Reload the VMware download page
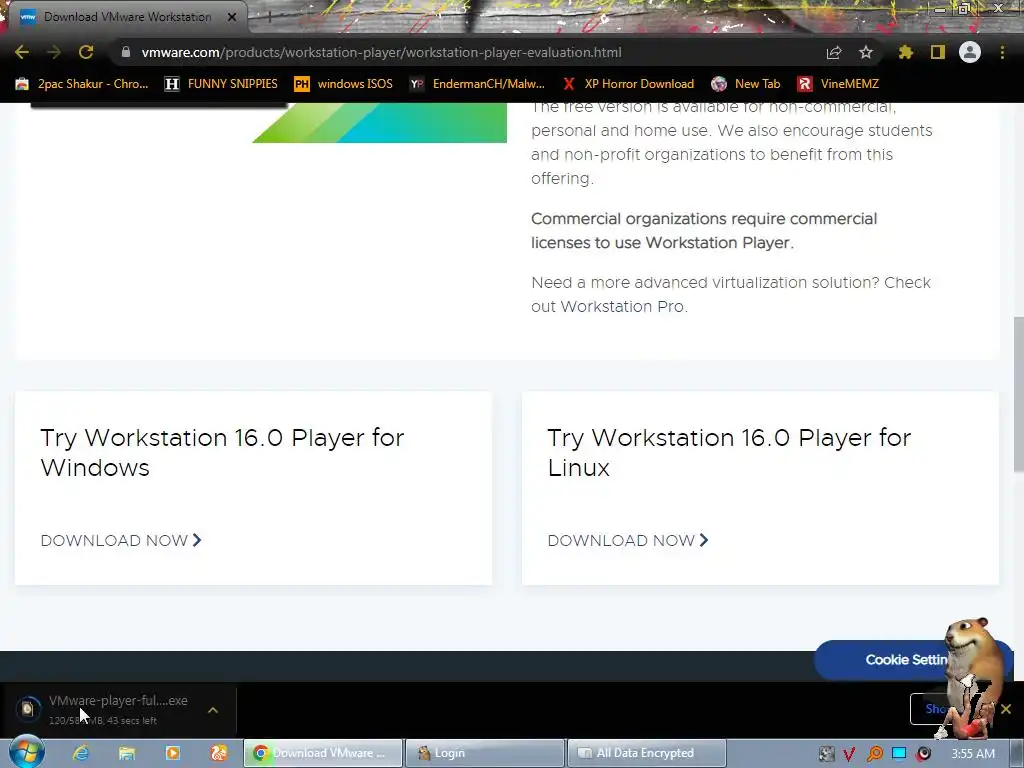 (86, 52)
